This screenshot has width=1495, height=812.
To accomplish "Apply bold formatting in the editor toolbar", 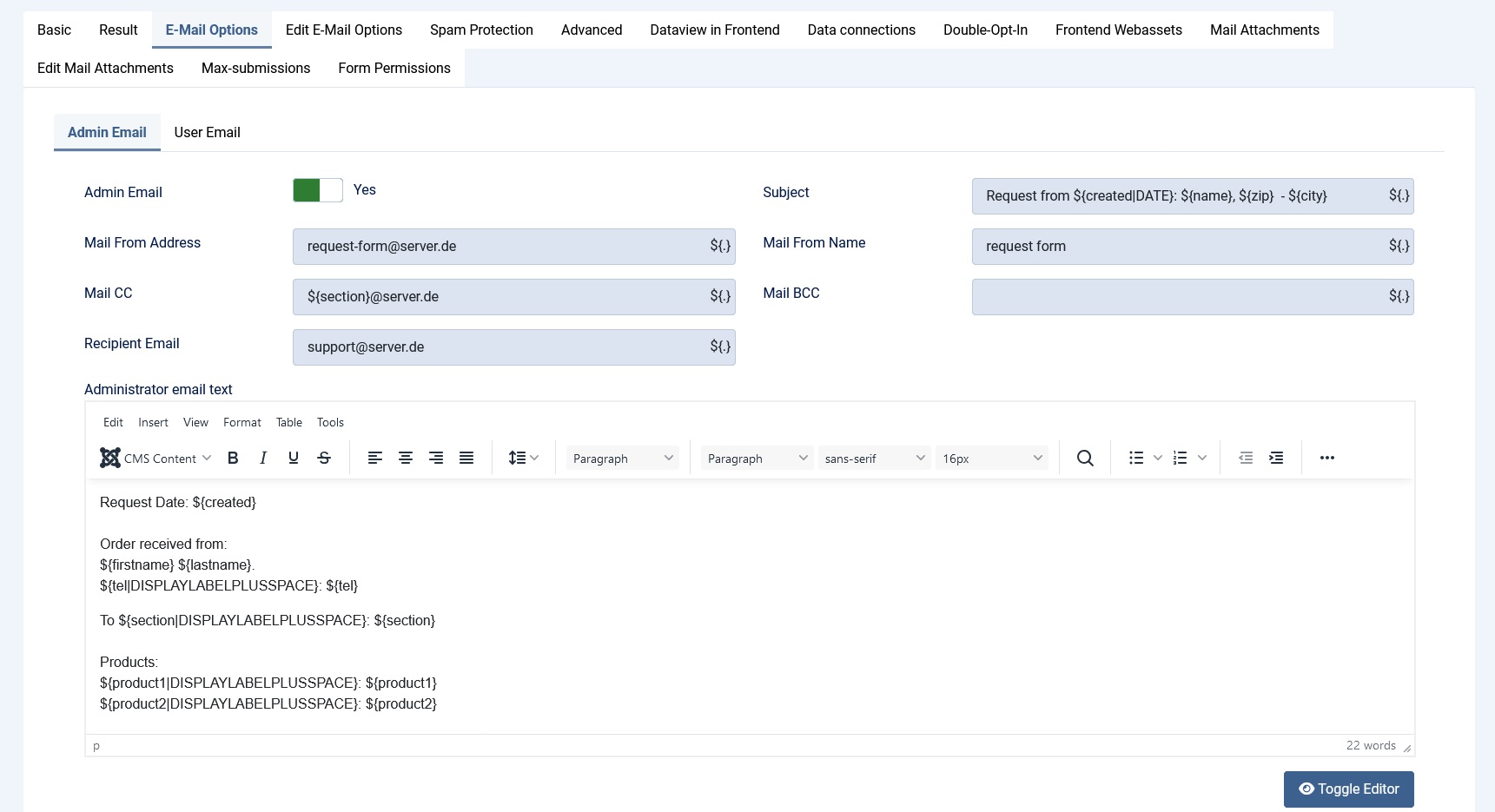I will [x=233, y=458].
